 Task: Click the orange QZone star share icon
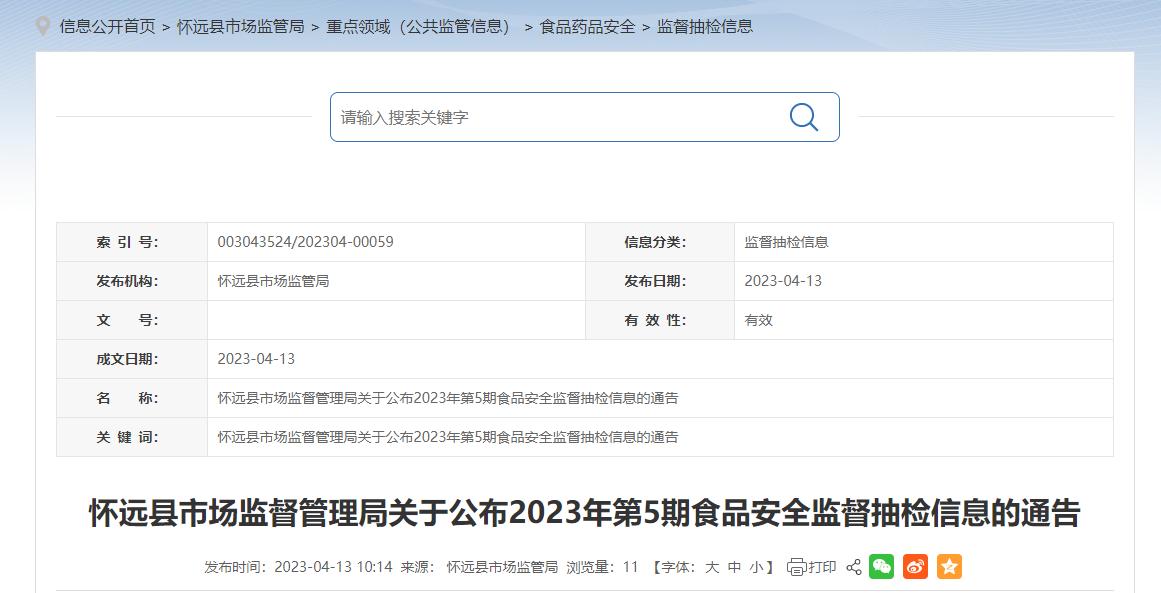947,566
